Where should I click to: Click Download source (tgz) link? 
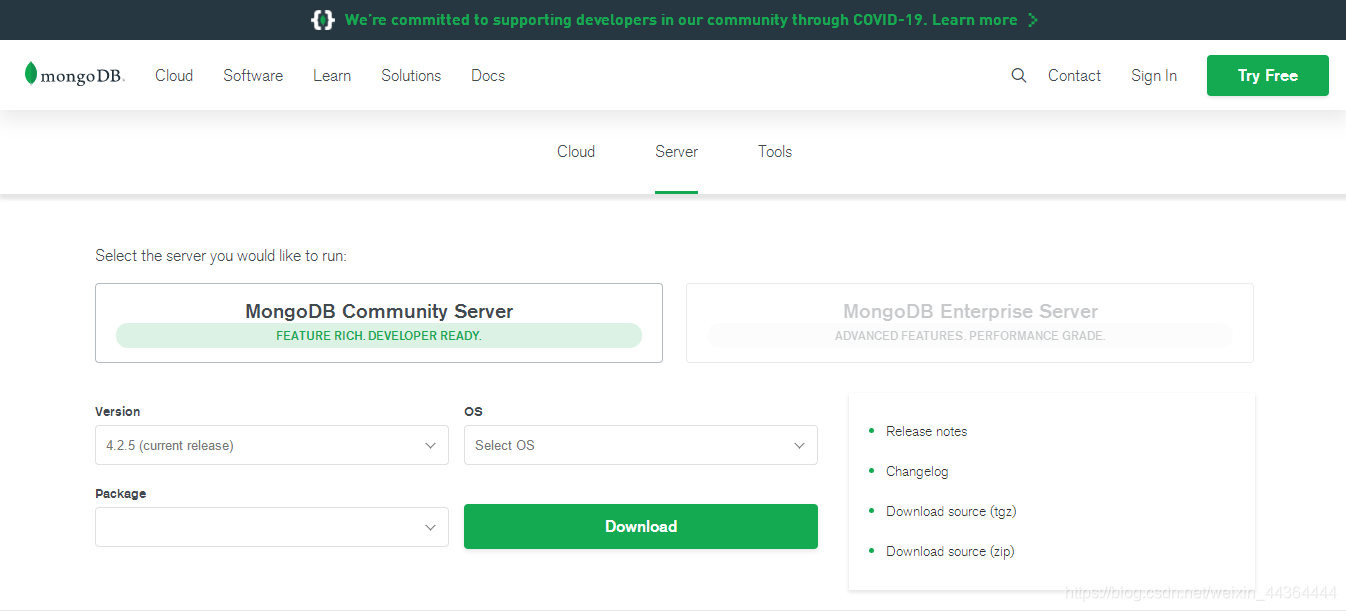[951, 511]
